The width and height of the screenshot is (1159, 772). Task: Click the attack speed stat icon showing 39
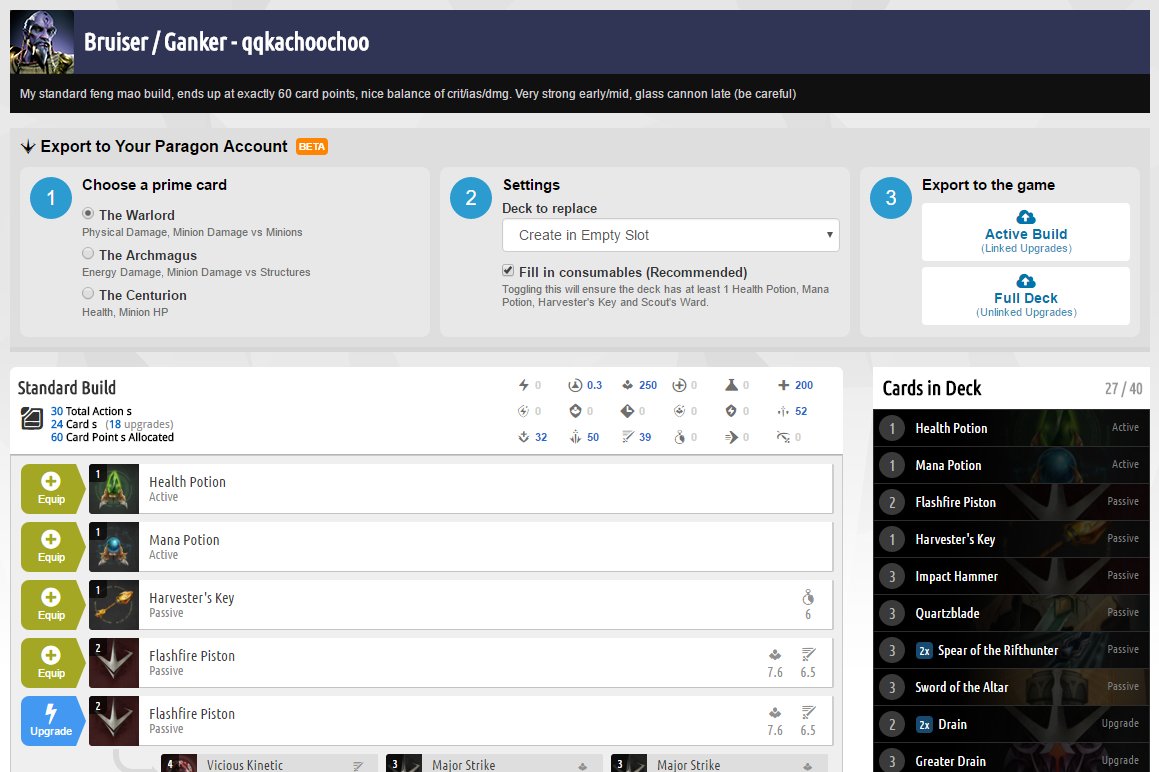[628, 437]
